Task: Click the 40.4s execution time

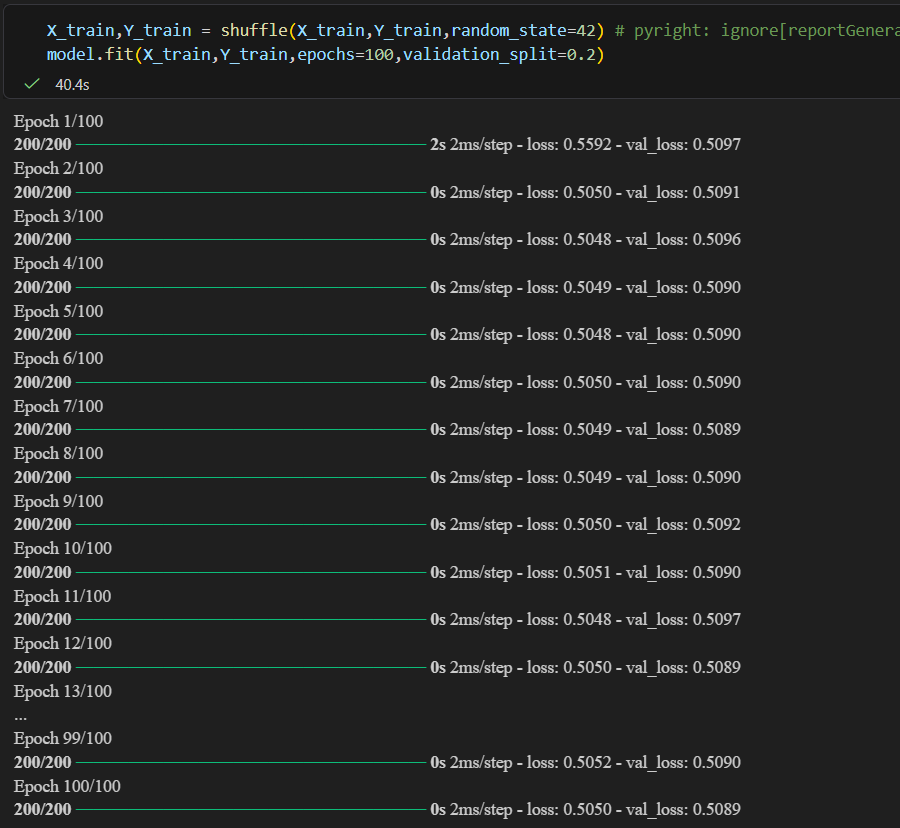Action: (72, 85)
